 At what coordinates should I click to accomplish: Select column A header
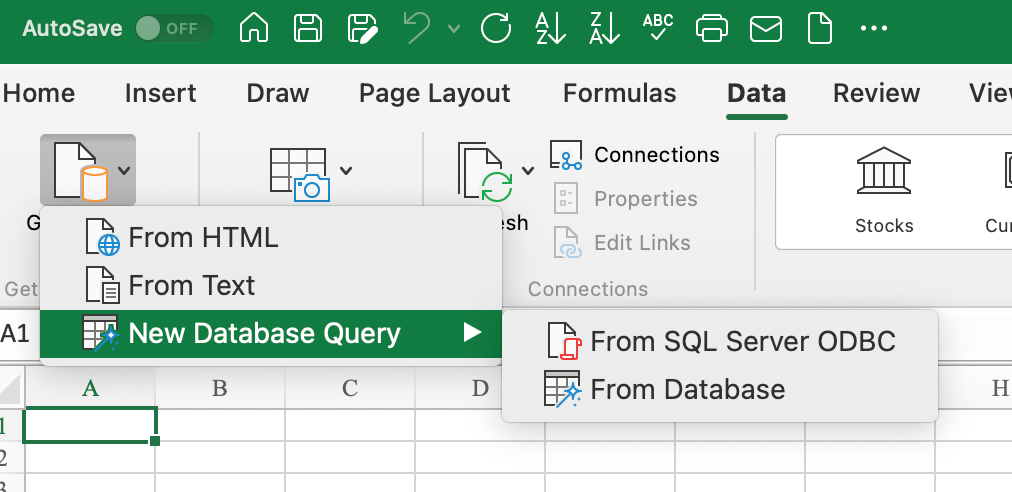(90, 388)
